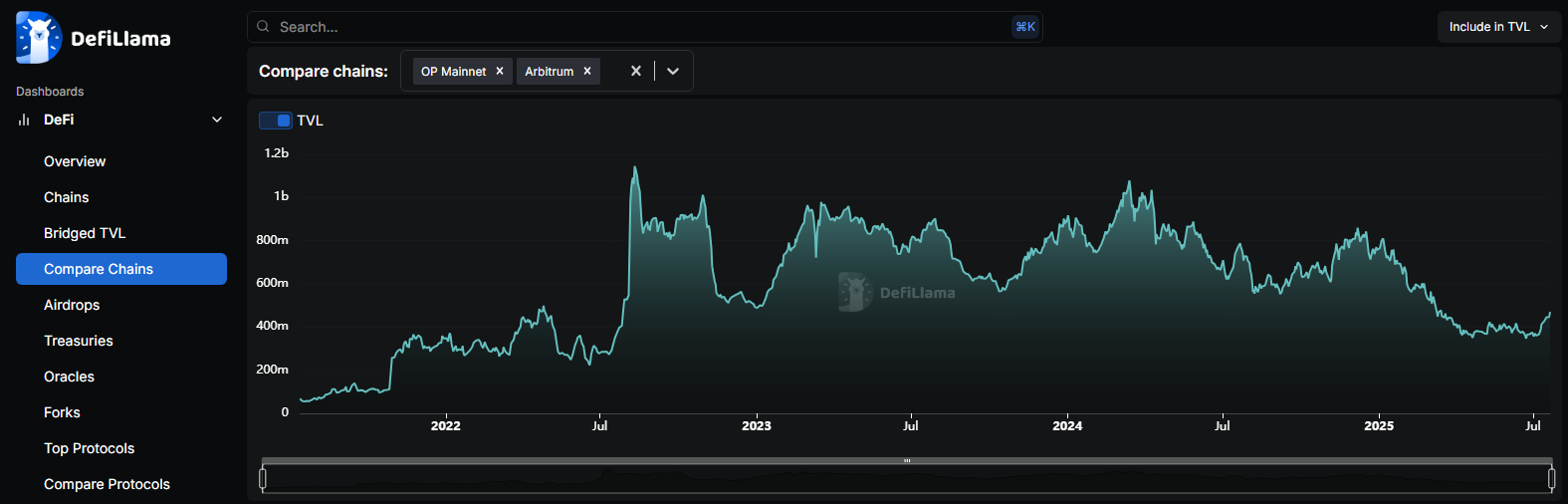Click the OP Mainnet chain tag label

(453, 72)
